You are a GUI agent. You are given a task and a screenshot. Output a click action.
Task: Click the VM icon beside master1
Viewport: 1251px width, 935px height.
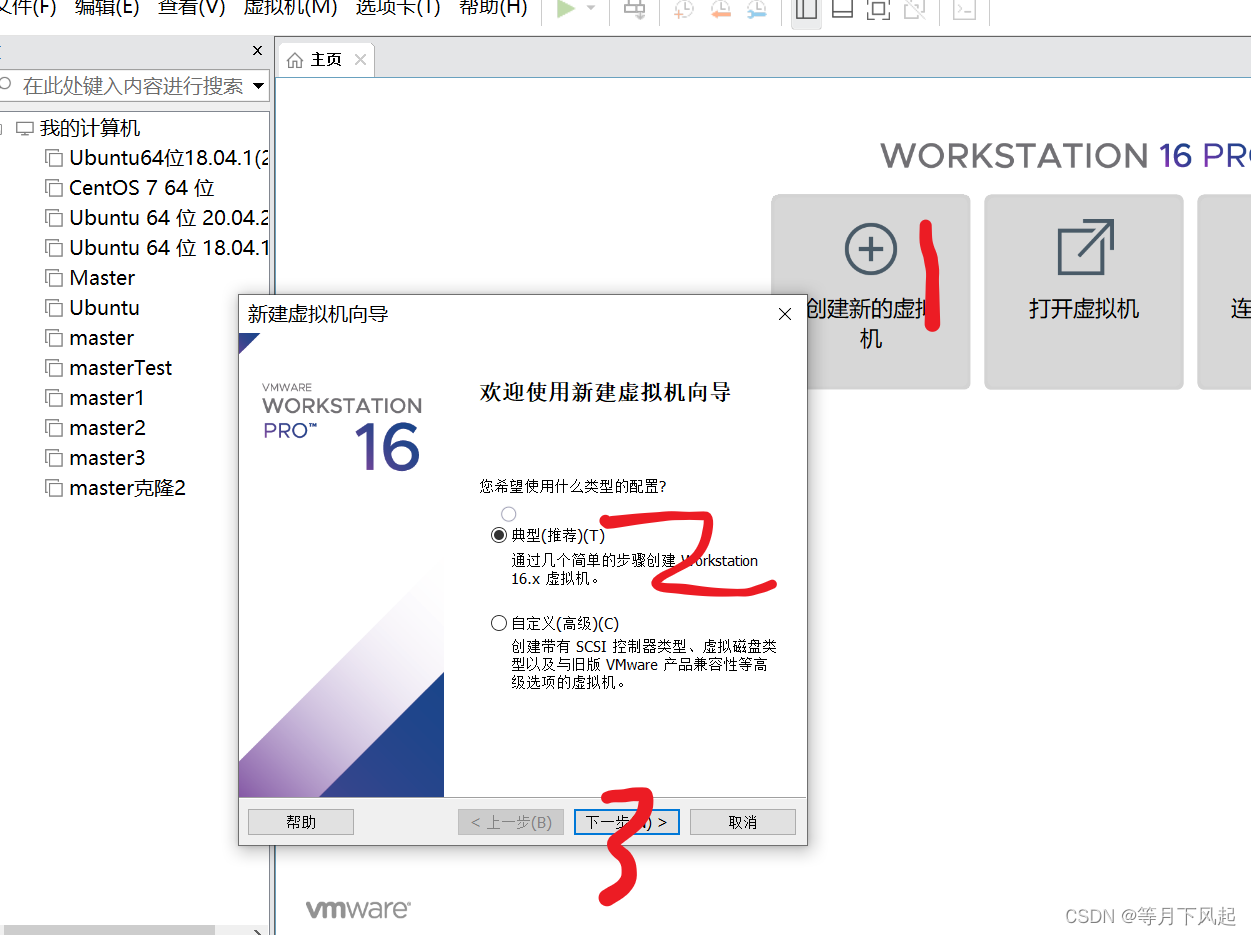53,398
